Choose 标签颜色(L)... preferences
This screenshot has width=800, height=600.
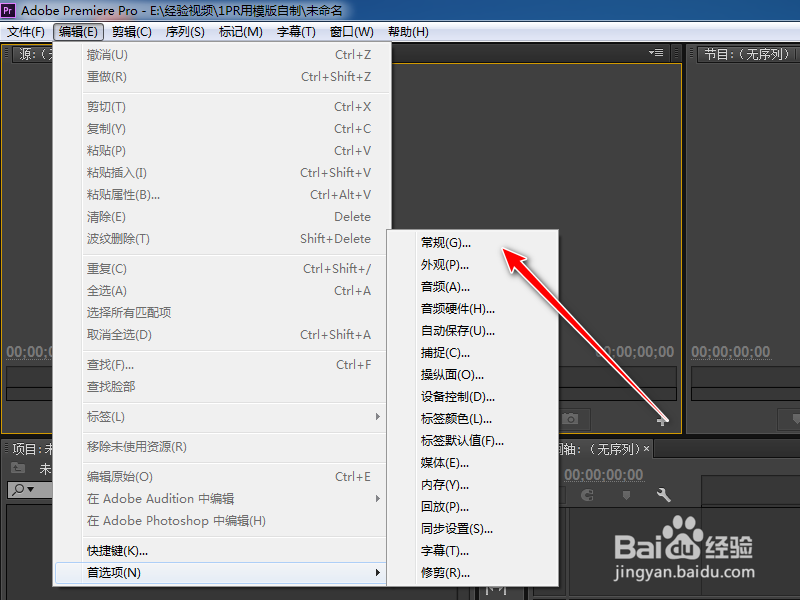tap(472, 419)
